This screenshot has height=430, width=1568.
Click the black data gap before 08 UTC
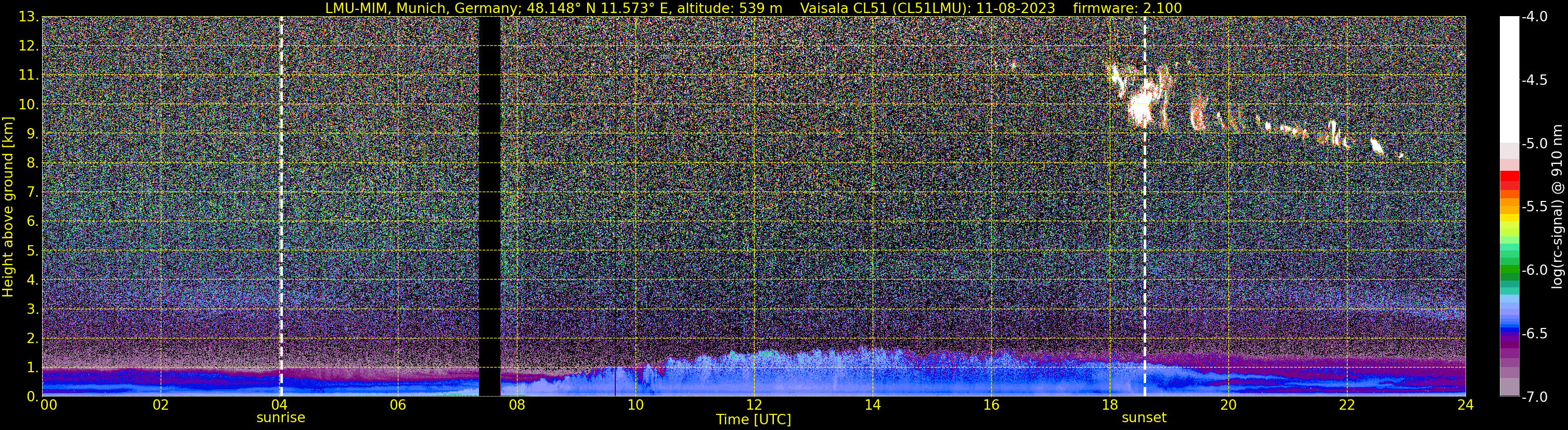coord(489,207)
